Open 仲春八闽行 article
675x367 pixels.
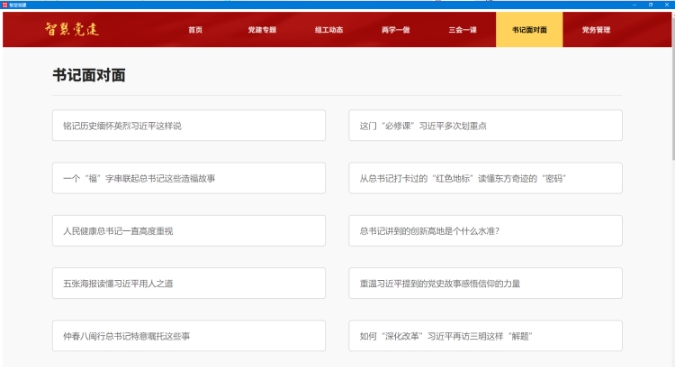pyautogui.click(x=189, y=336)
